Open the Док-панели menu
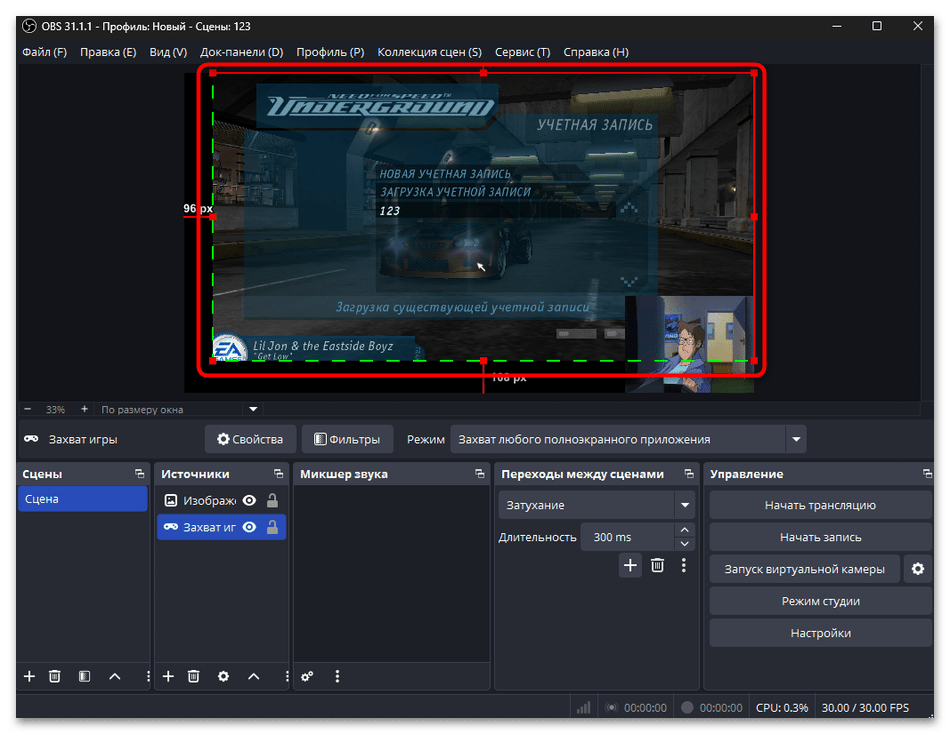This screenshot has height=734, width=950. click(x=241, y=52)
